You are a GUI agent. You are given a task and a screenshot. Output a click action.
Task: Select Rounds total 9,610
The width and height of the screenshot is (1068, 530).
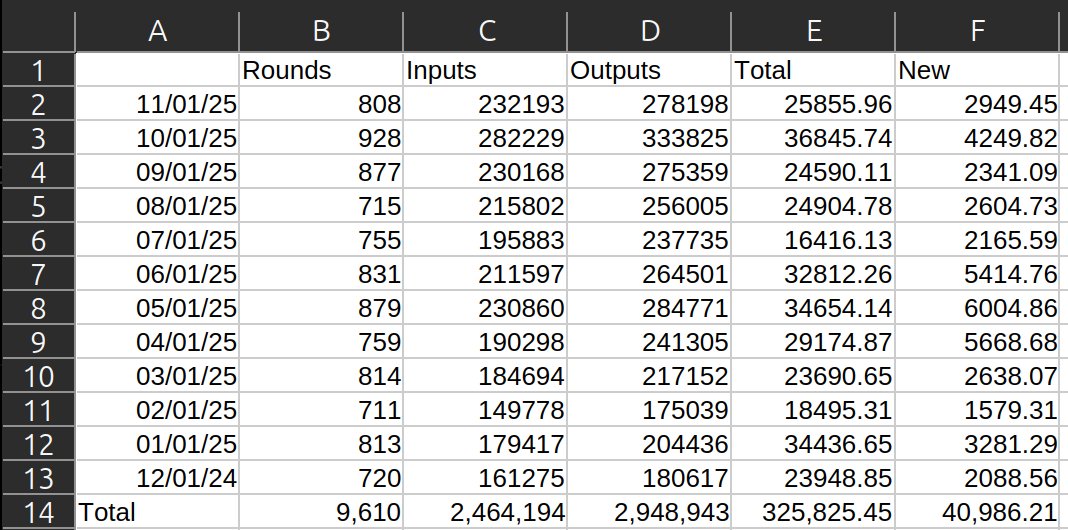tap(321, 512)
